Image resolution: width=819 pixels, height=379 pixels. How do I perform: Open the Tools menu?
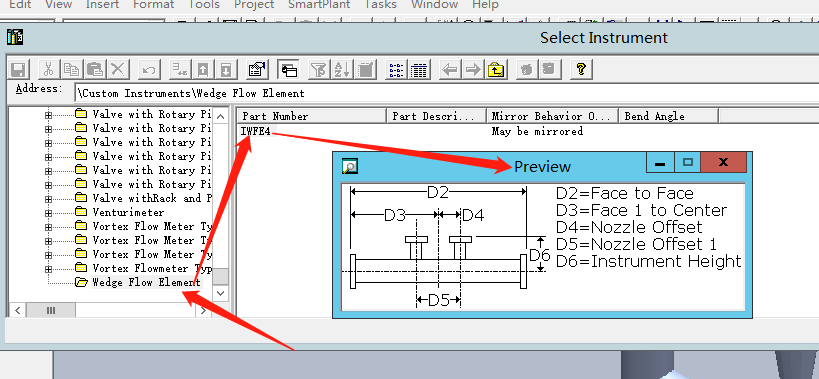point(205,5)
